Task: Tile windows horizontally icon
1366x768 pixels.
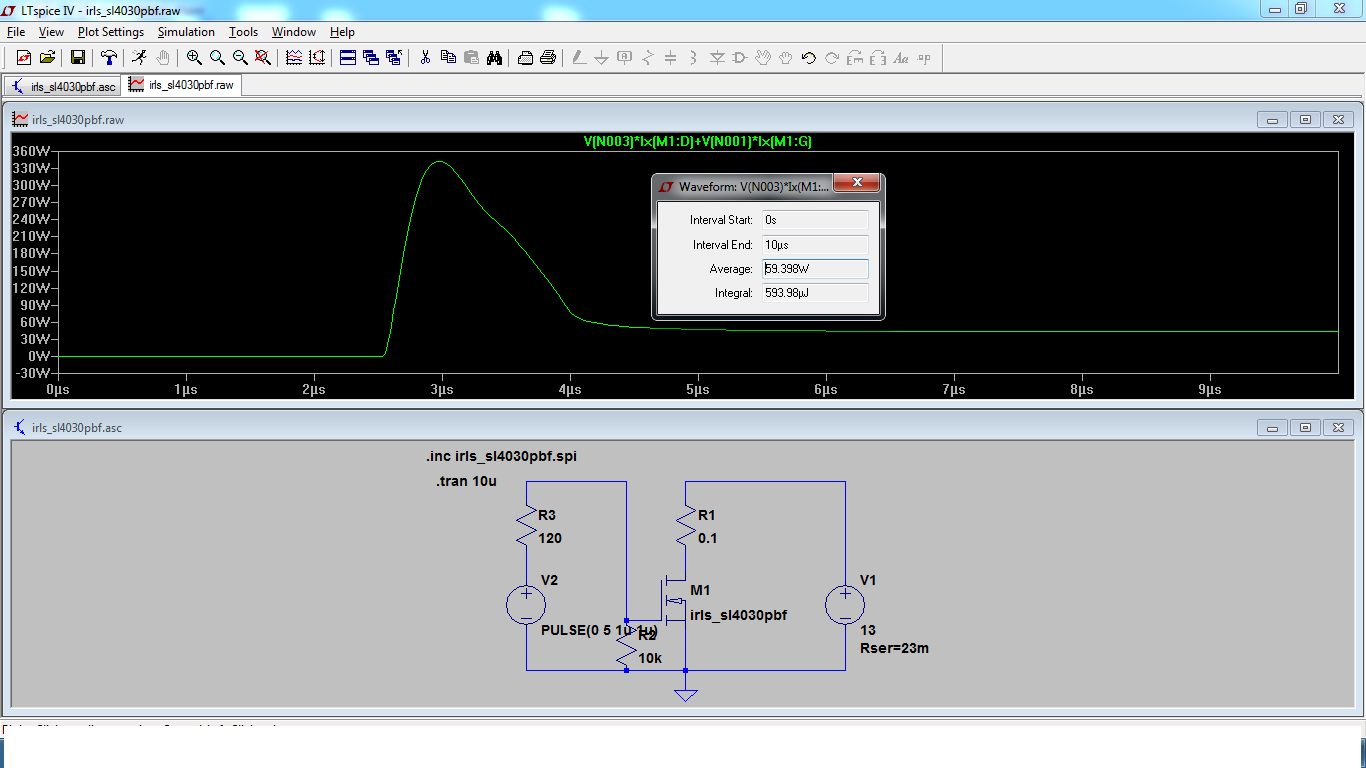Action: [x=348, y=58]
